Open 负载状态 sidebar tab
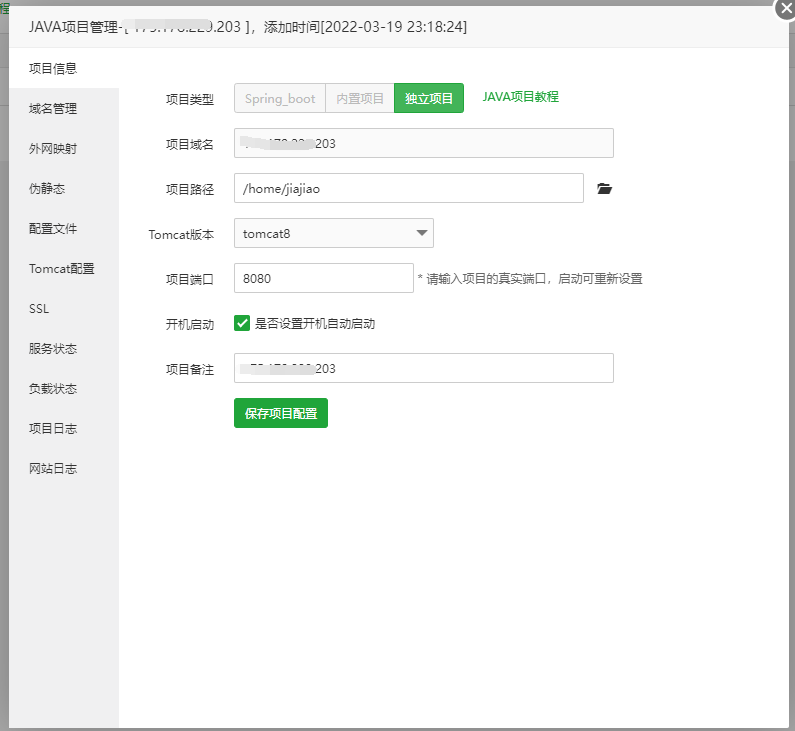 pyautogui.click(x=64, y=389)
